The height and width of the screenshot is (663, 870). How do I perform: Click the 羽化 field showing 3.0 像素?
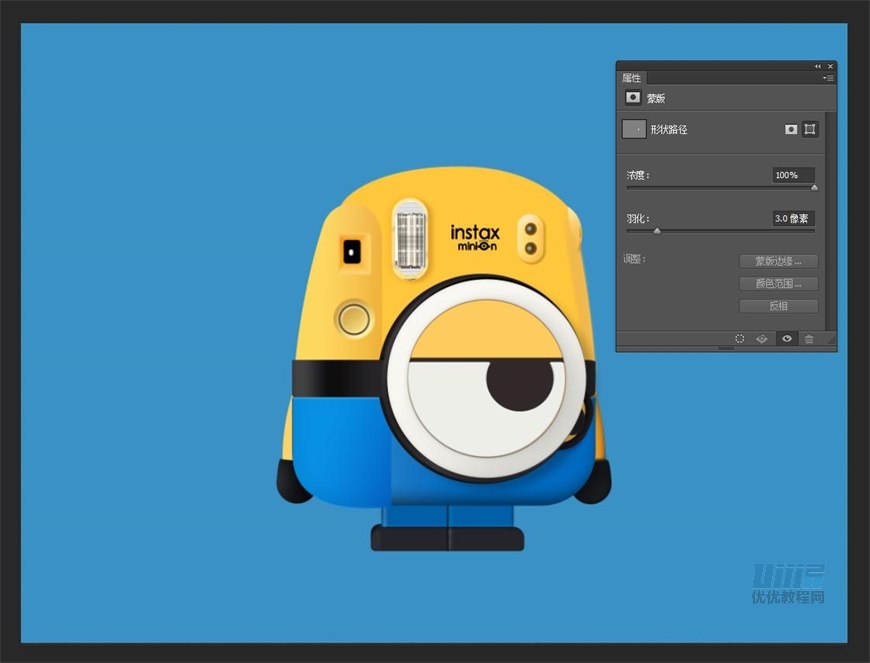pos(793,218)
